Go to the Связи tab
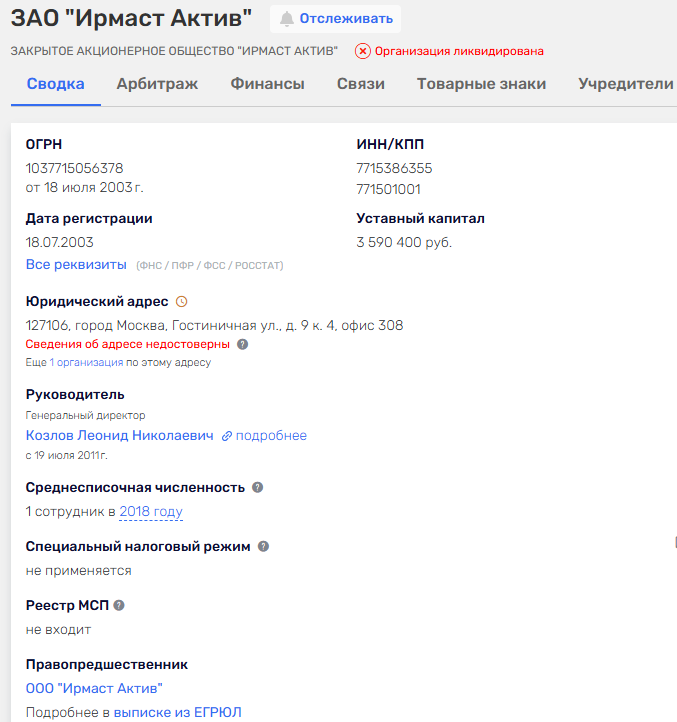This screenshot has height=722, width=677. click(361, 84)
